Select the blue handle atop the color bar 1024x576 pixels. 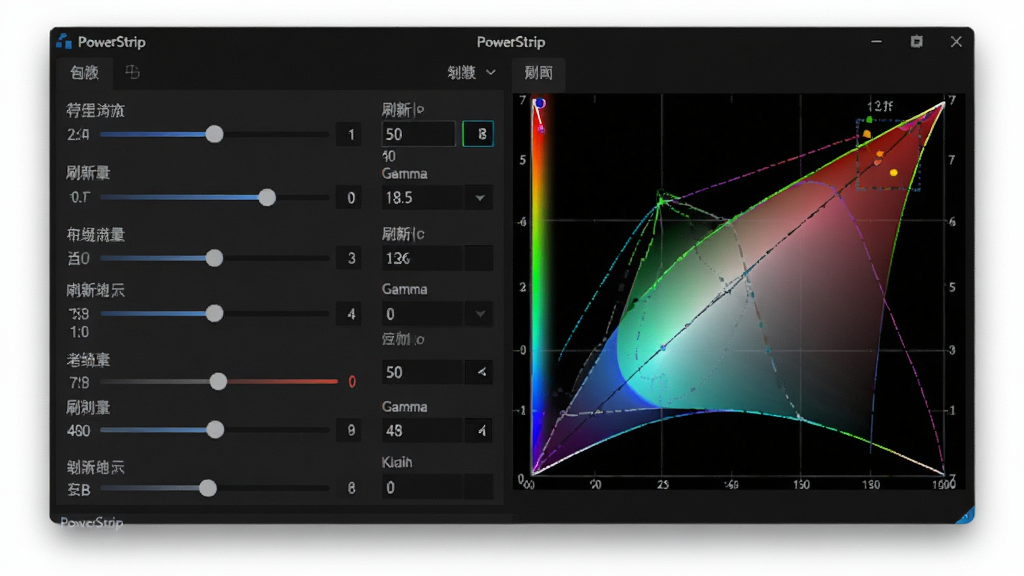coord(539,103)
